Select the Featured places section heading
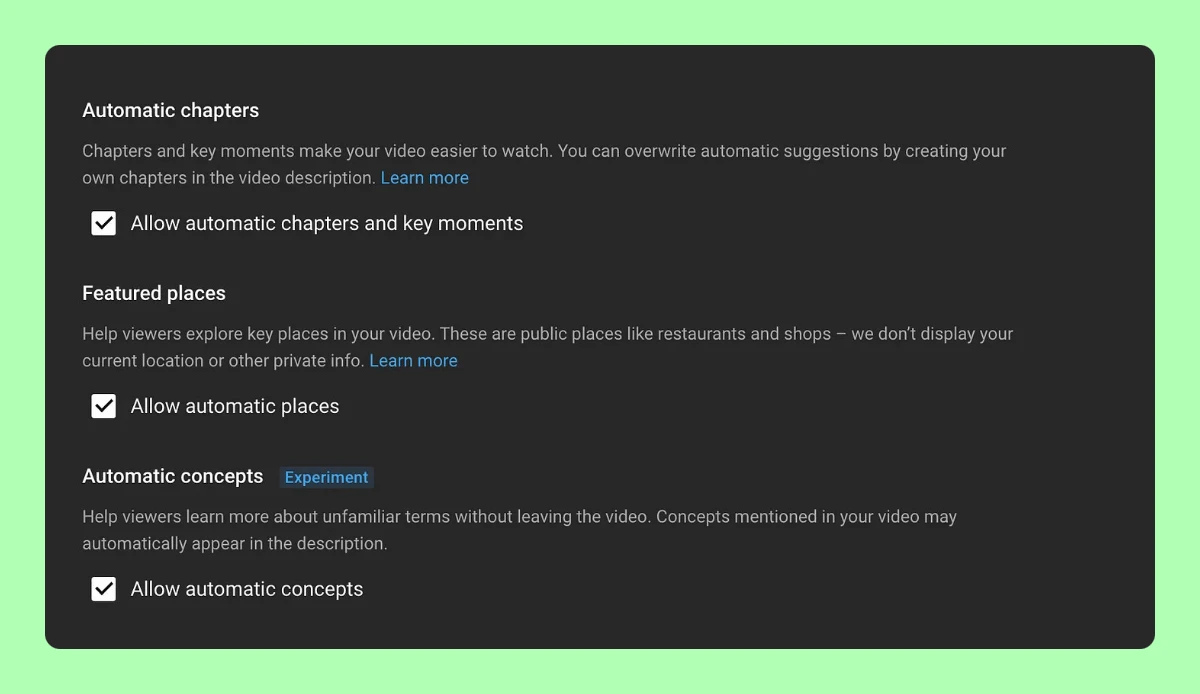1200x694 pixels. pos(154,293)
